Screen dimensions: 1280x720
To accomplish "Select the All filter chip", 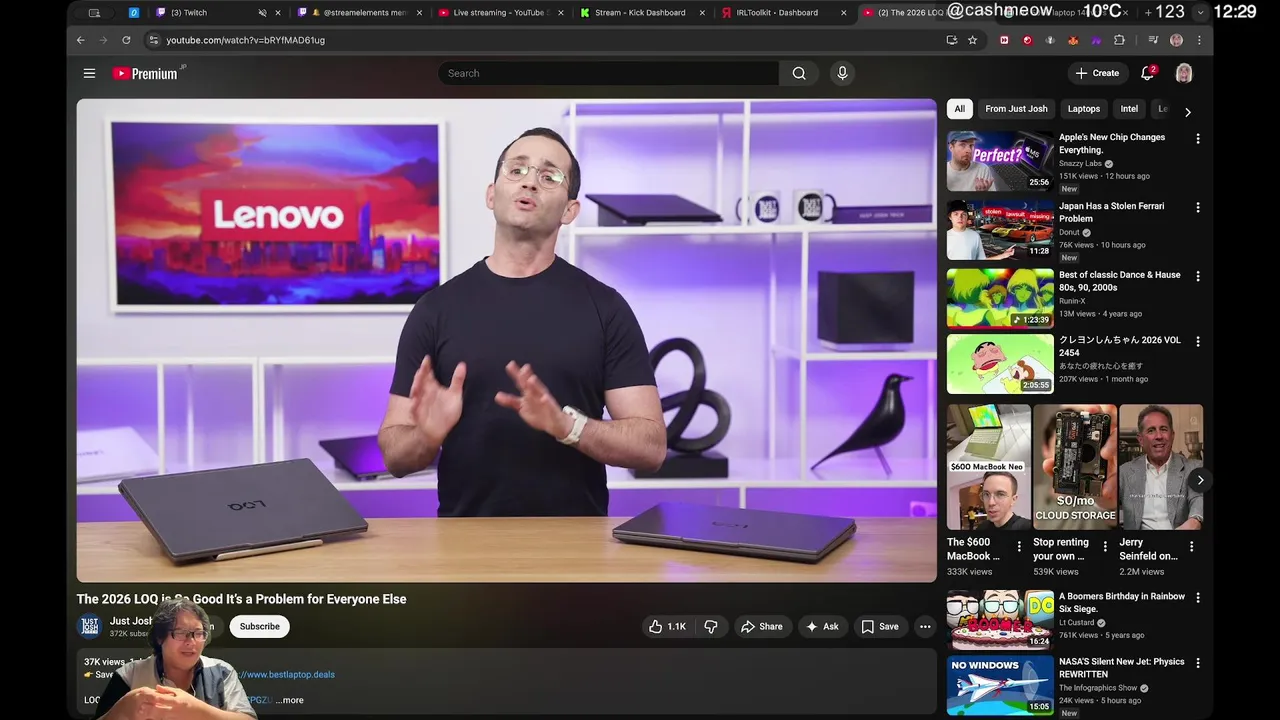I will (x=959, y=109).
